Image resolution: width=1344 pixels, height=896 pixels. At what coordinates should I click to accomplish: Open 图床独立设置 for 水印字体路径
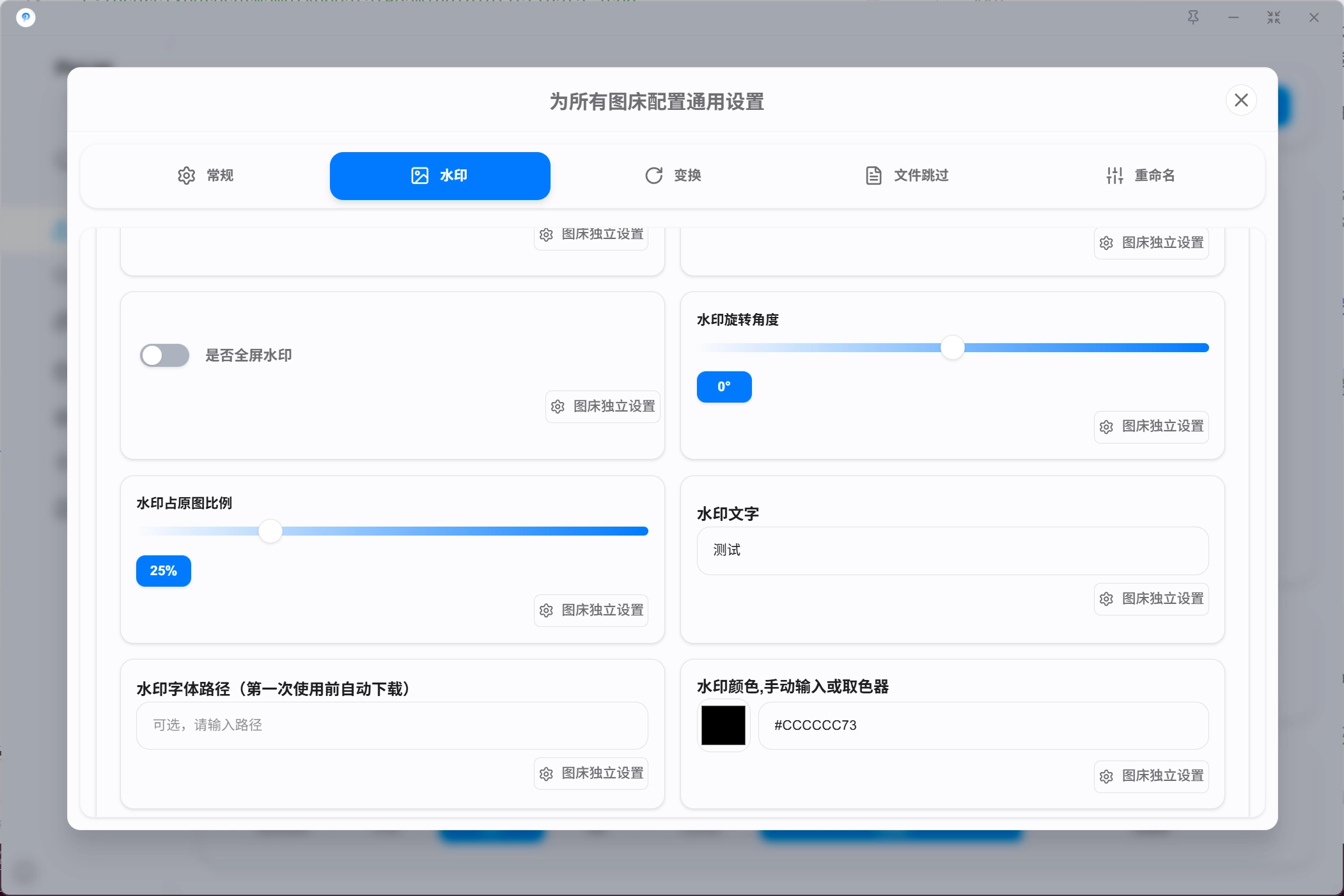(x=591, y=773)
